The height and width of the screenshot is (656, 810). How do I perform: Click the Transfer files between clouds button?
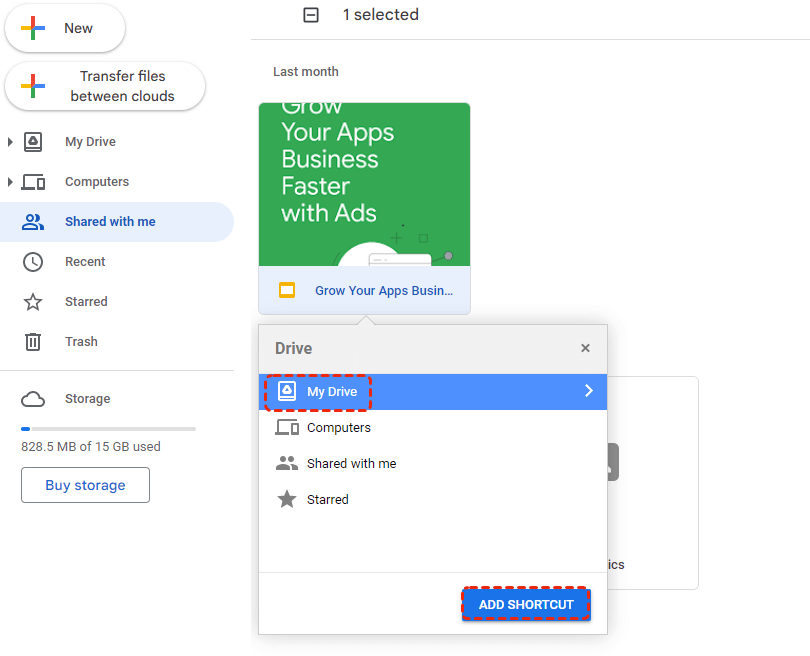point(105,86)
